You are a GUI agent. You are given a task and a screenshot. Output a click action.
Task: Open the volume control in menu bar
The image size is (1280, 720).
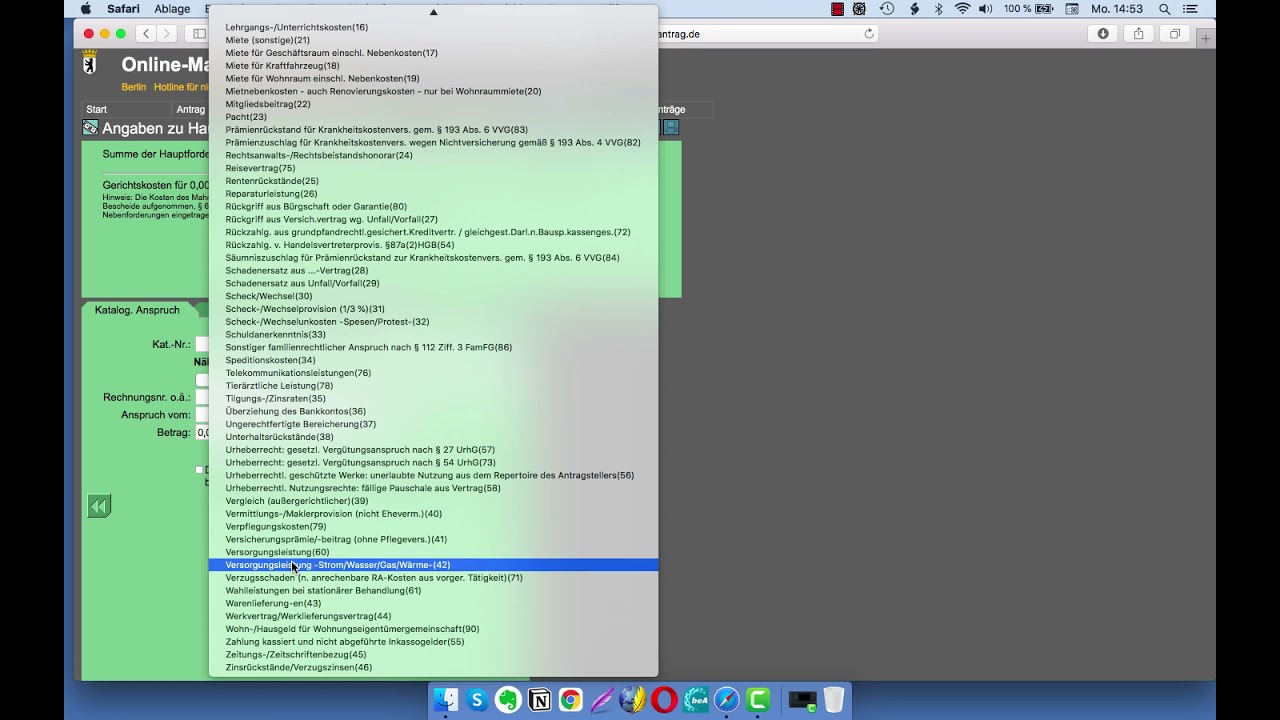pyautogui.click(x=986, y=9)
